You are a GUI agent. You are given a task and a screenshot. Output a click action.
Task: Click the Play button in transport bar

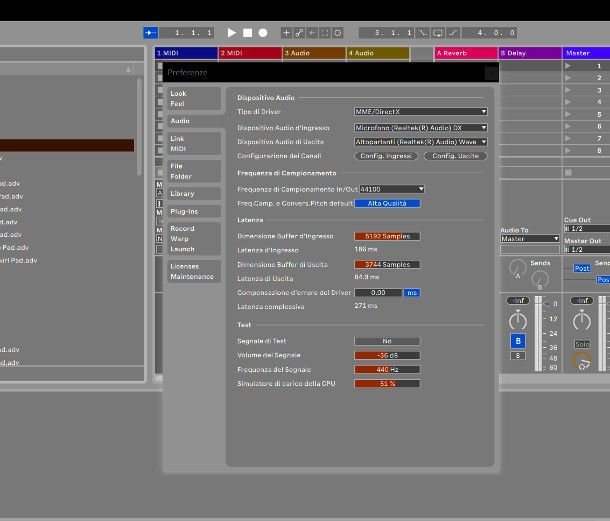pos(231,33)
